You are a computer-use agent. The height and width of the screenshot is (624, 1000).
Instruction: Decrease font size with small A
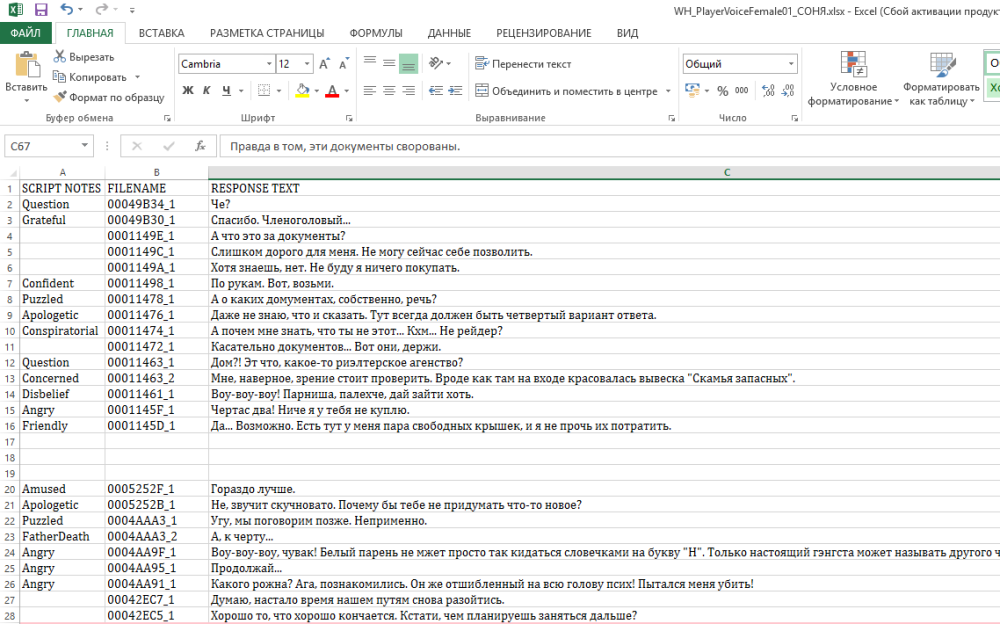pos(343,64)
